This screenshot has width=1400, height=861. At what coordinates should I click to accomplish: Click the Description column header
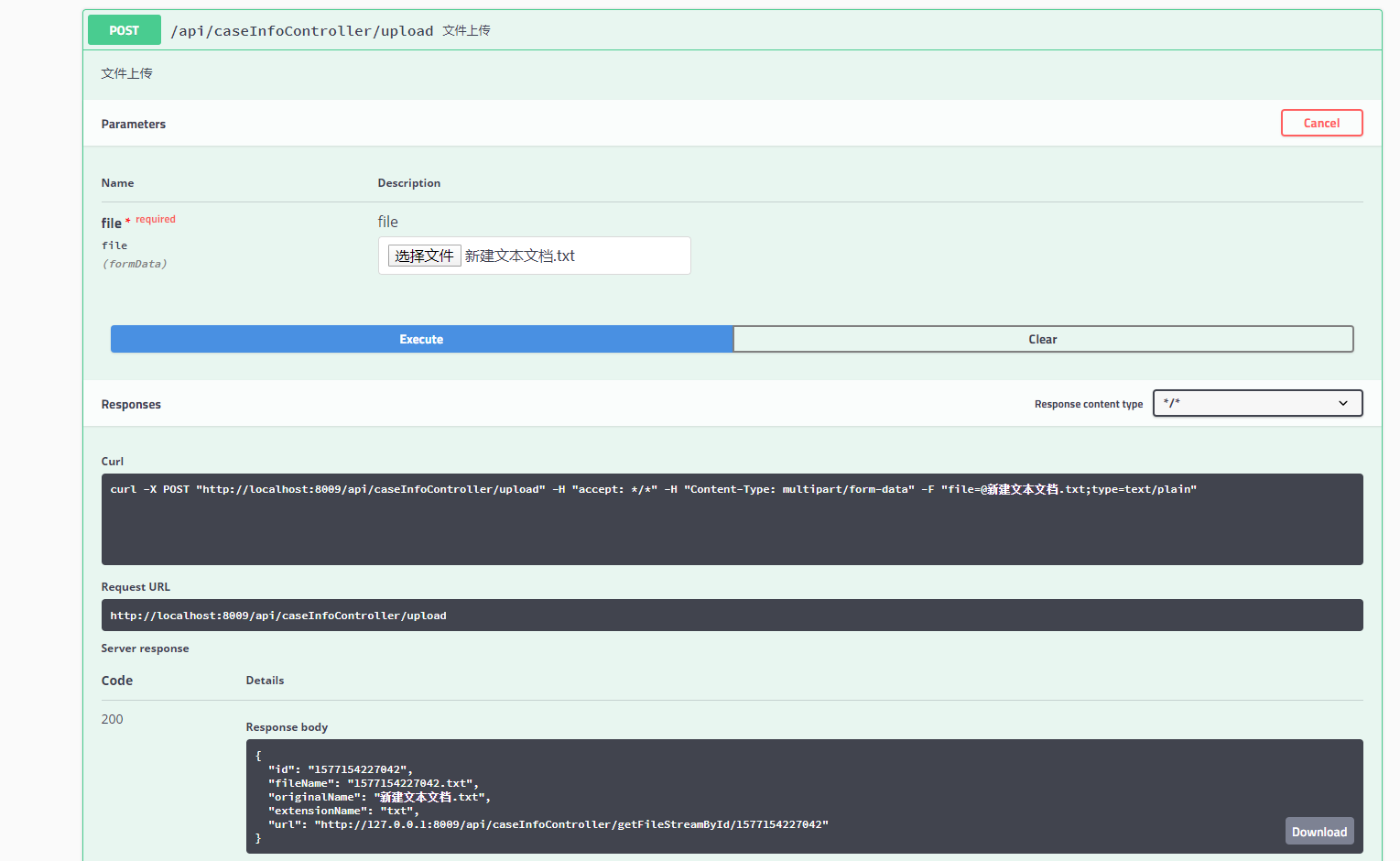click(409, 183)
